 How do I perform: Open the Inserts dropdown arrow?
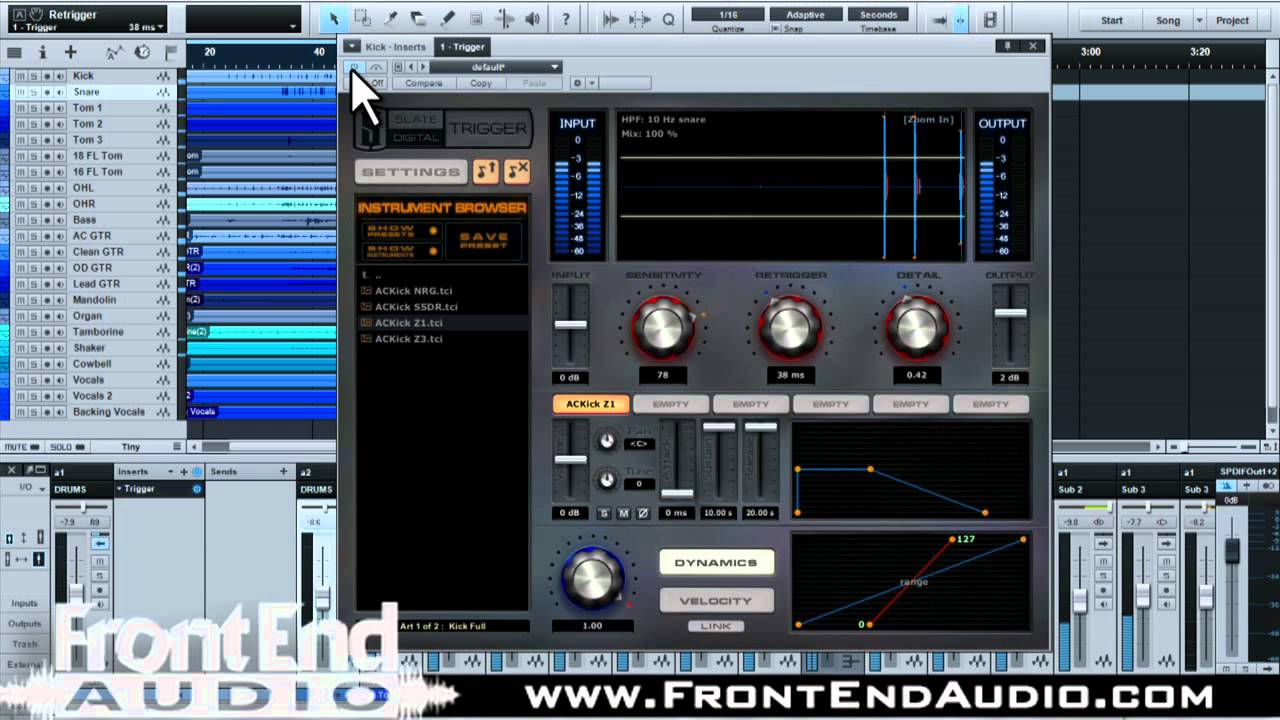[x=171, y=471]
